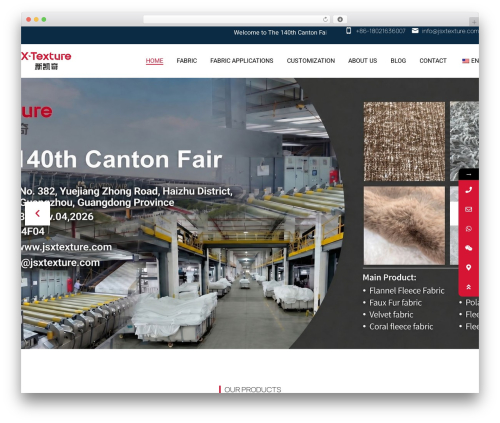This screenshot has width=500, height=423.
Task: Open a new browser tab with plus
Action: [474, 22]
